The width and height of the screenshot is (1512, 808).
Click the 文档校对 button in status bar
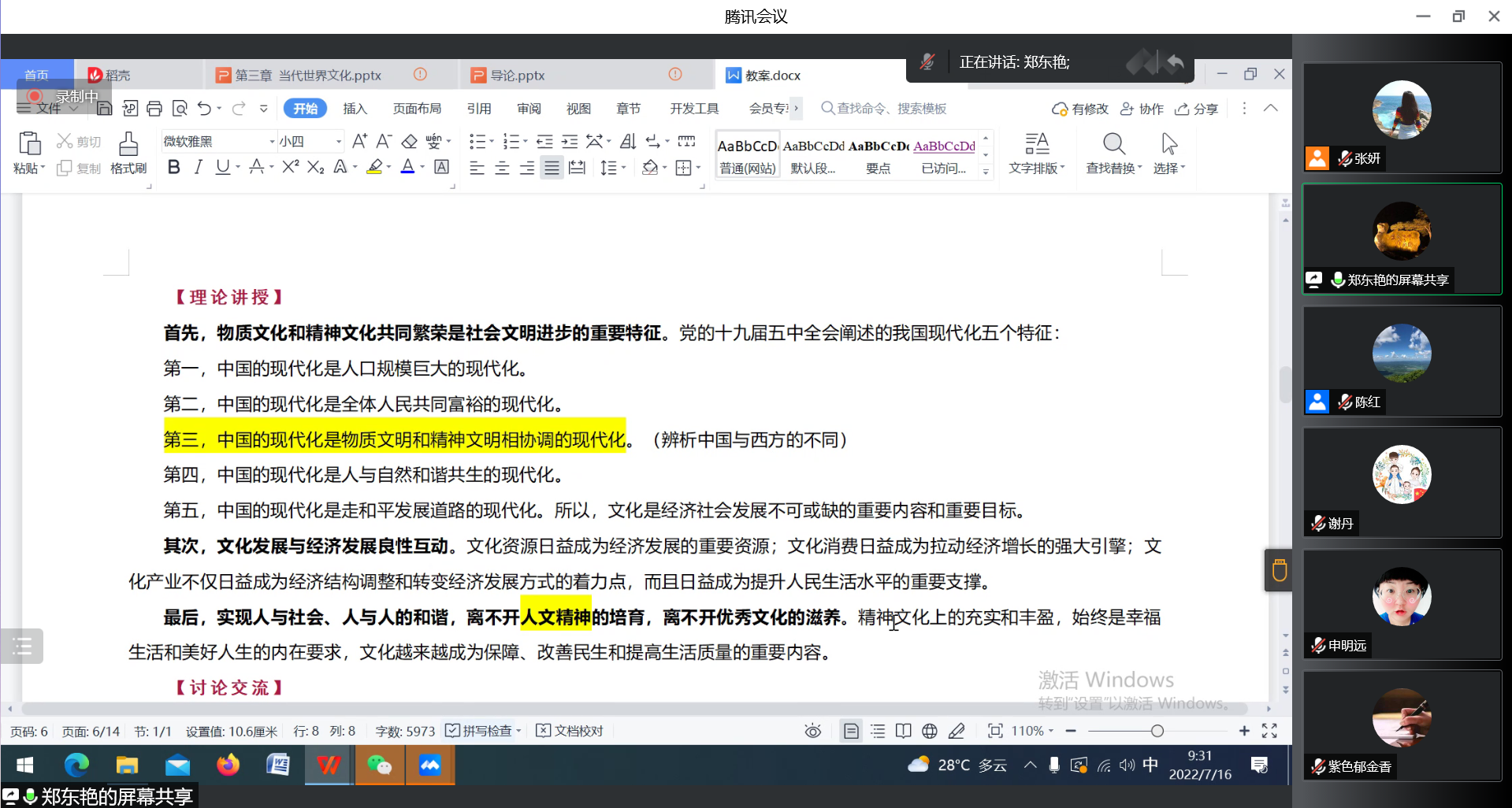coord(570,731)
